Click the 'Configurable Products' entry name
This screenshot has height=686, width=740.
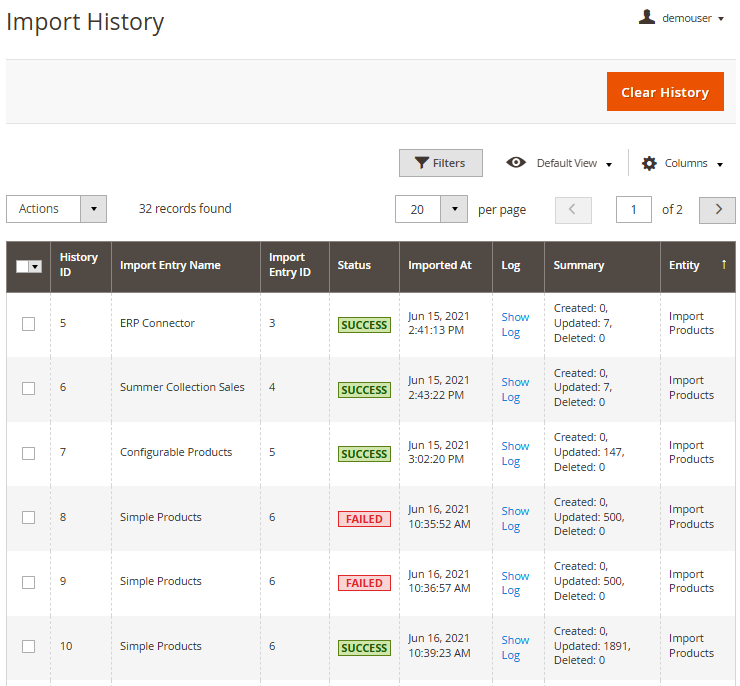tap(176, 452)
